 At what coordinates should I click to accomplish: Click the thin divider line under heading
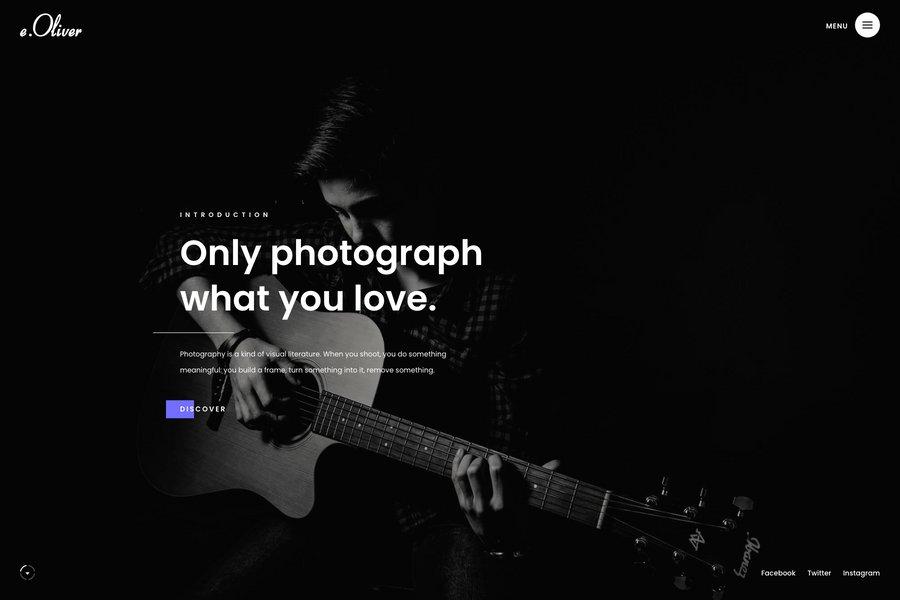click(x=193, y=332)
